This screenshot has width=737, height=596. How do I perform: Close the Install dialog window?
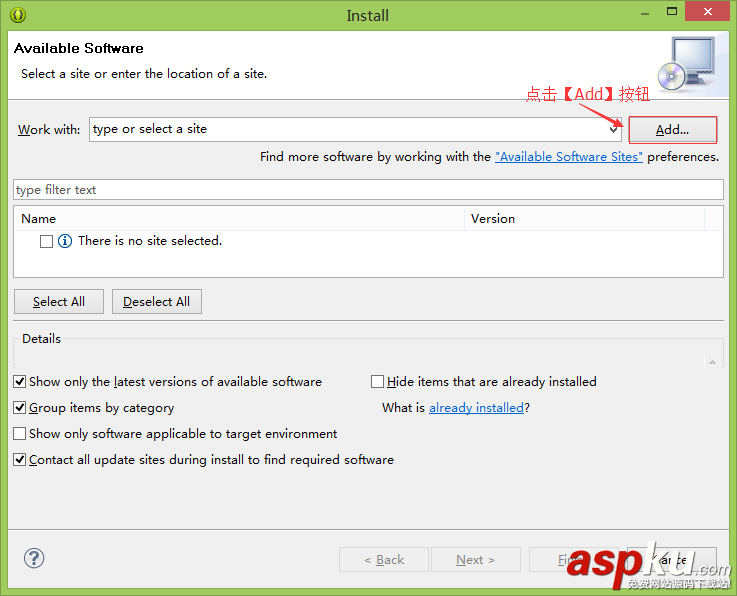click(x=707, y=12)
